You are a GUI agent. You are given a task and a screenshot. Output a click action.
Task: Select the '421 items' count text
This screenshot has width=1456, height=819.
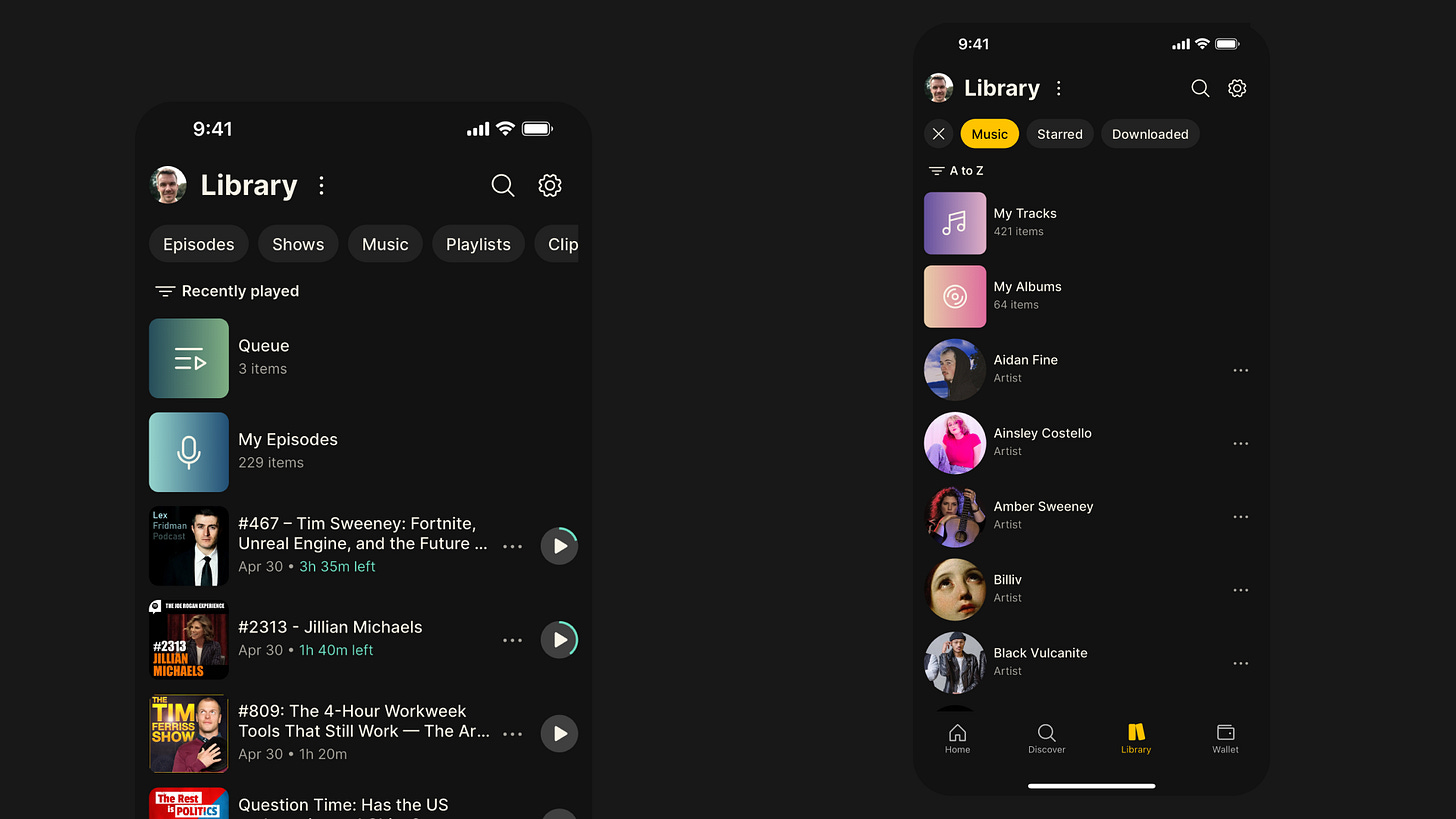[1018, 232]
